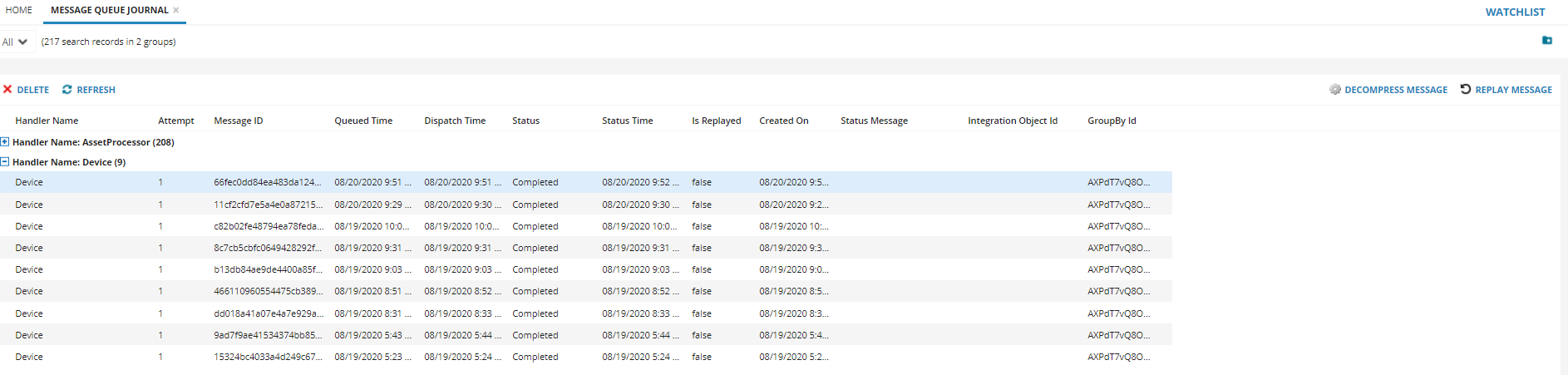Collapse the Device handler group
1568x375 pixels.
click(x=5, y=162)
